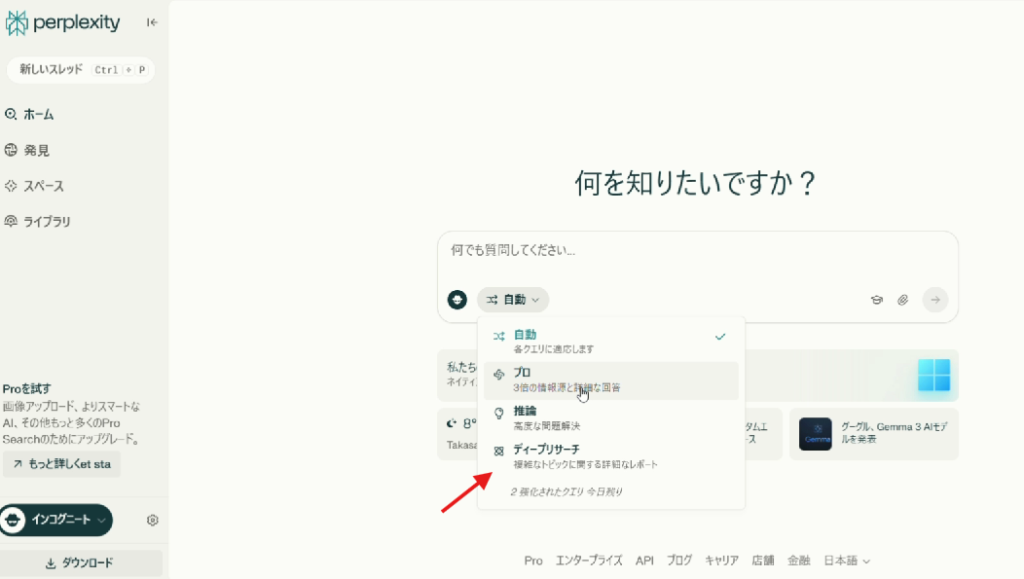Screen dimensions: 1024x579
Task: Click the Proを試す heading
Action: coord(27,389)
